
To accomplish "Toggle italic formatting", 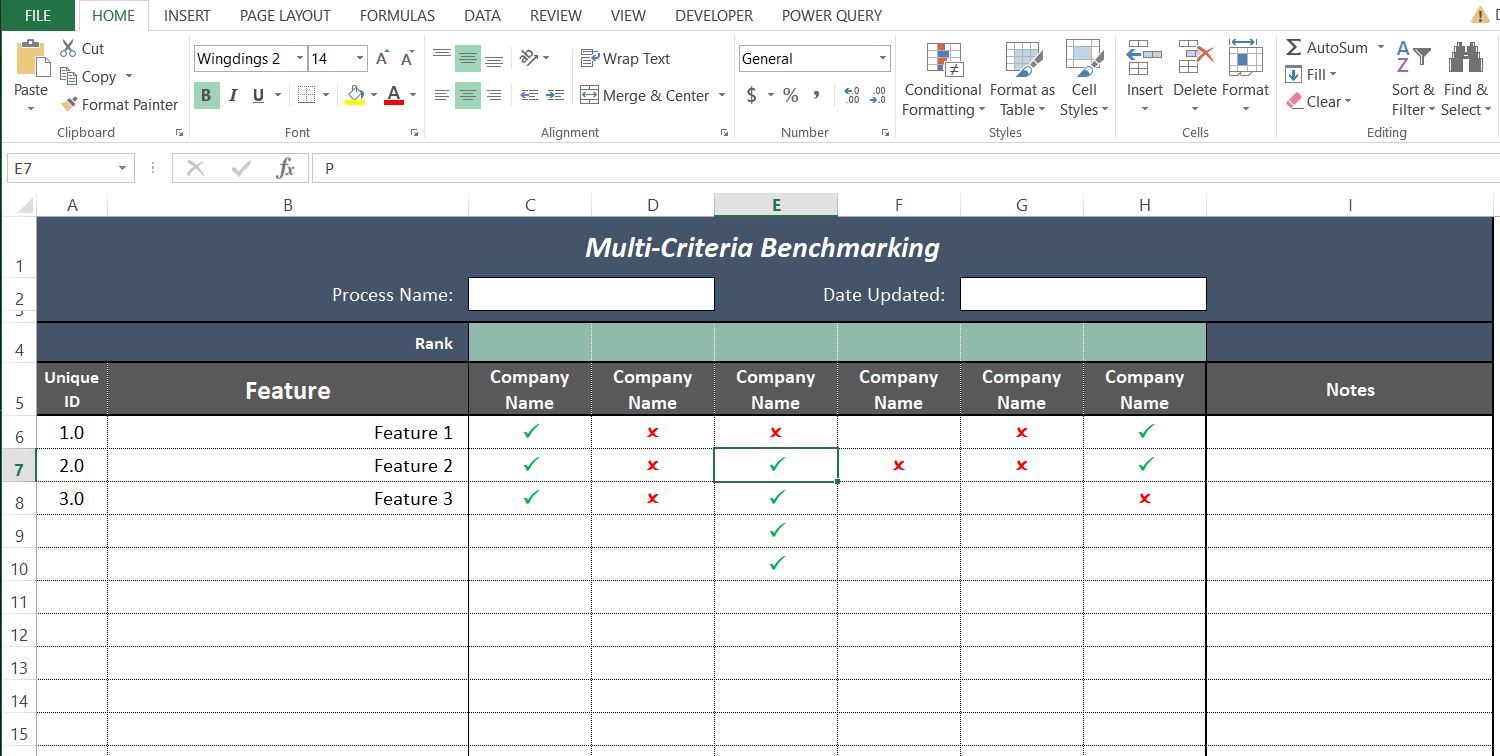I will tap(232, 94).
